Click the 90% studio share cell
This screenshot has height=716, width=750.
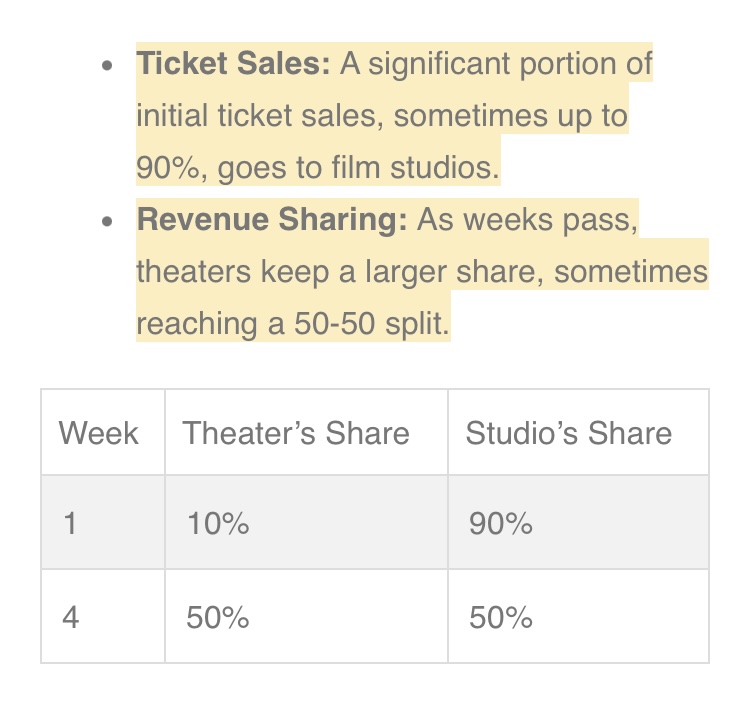click(500, 523)
